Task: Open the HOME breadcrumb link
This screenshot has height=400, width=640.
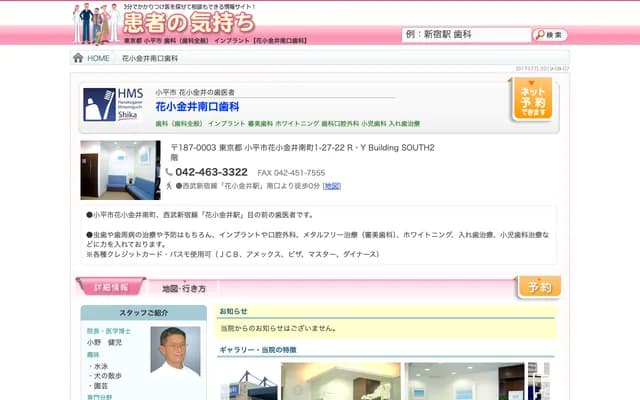Action: click(98, 58)
